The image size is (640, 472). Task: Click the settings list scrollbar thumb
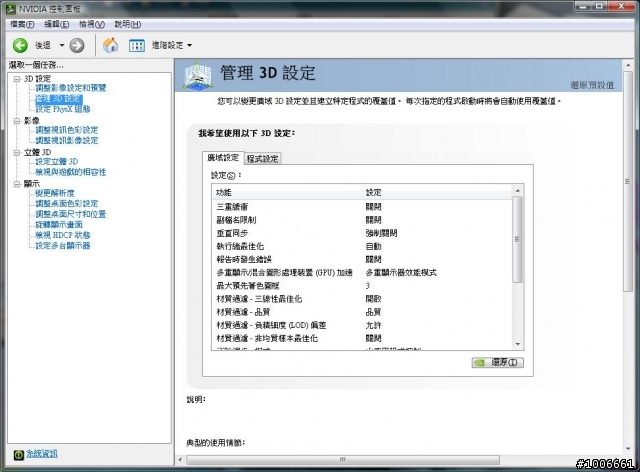pyautogui.click(x=518, y=239)
